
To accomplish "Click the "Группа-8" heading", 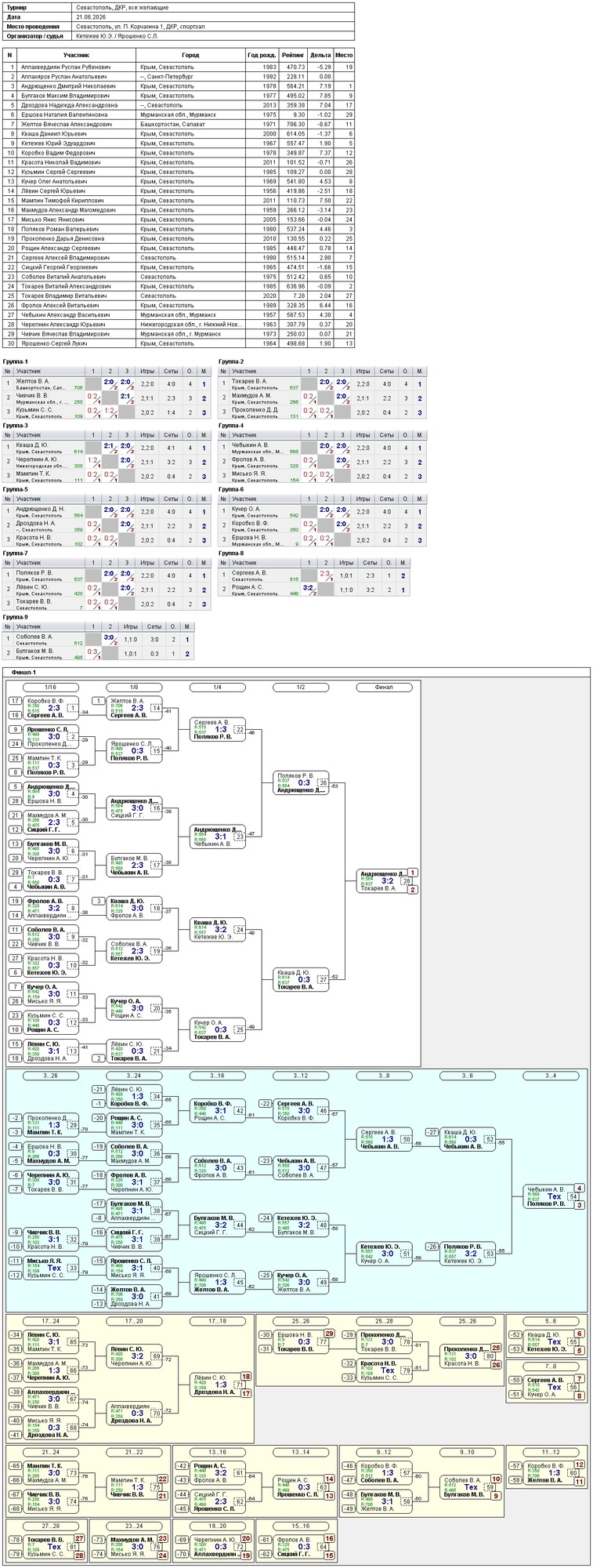I will (232, 553).
